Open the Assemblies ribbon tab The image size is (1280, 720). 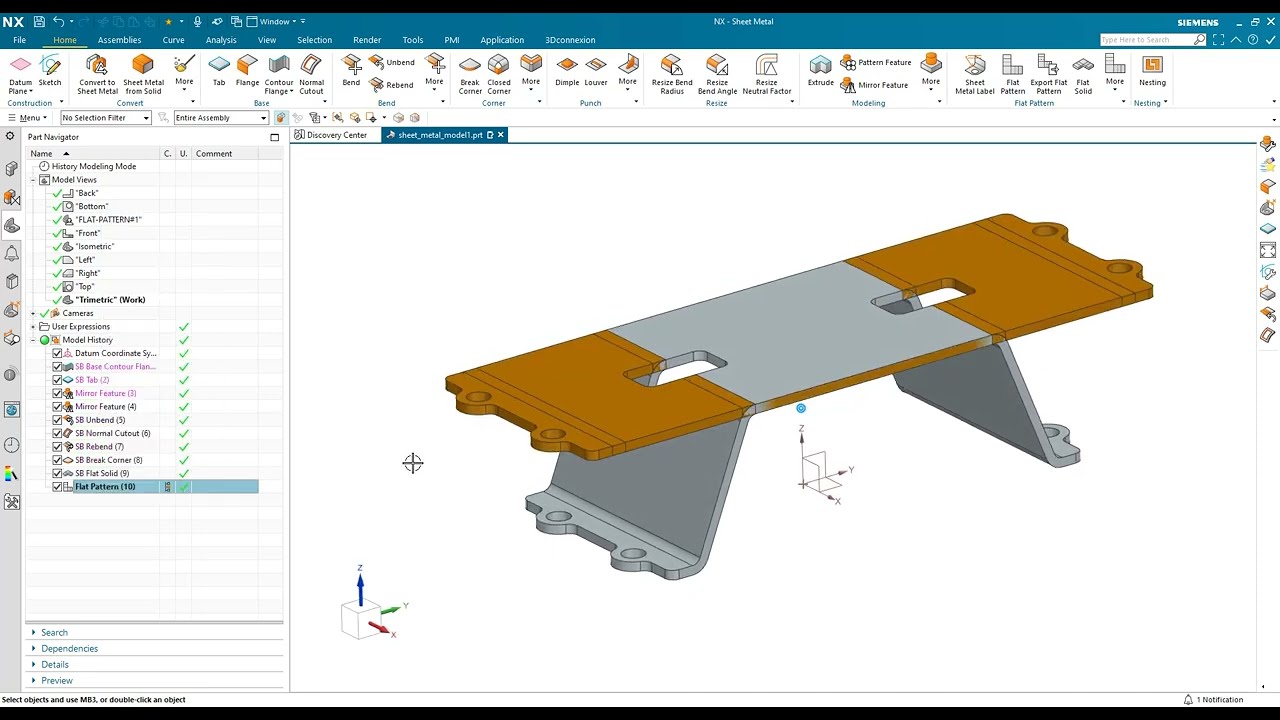(x=119, y=40)
